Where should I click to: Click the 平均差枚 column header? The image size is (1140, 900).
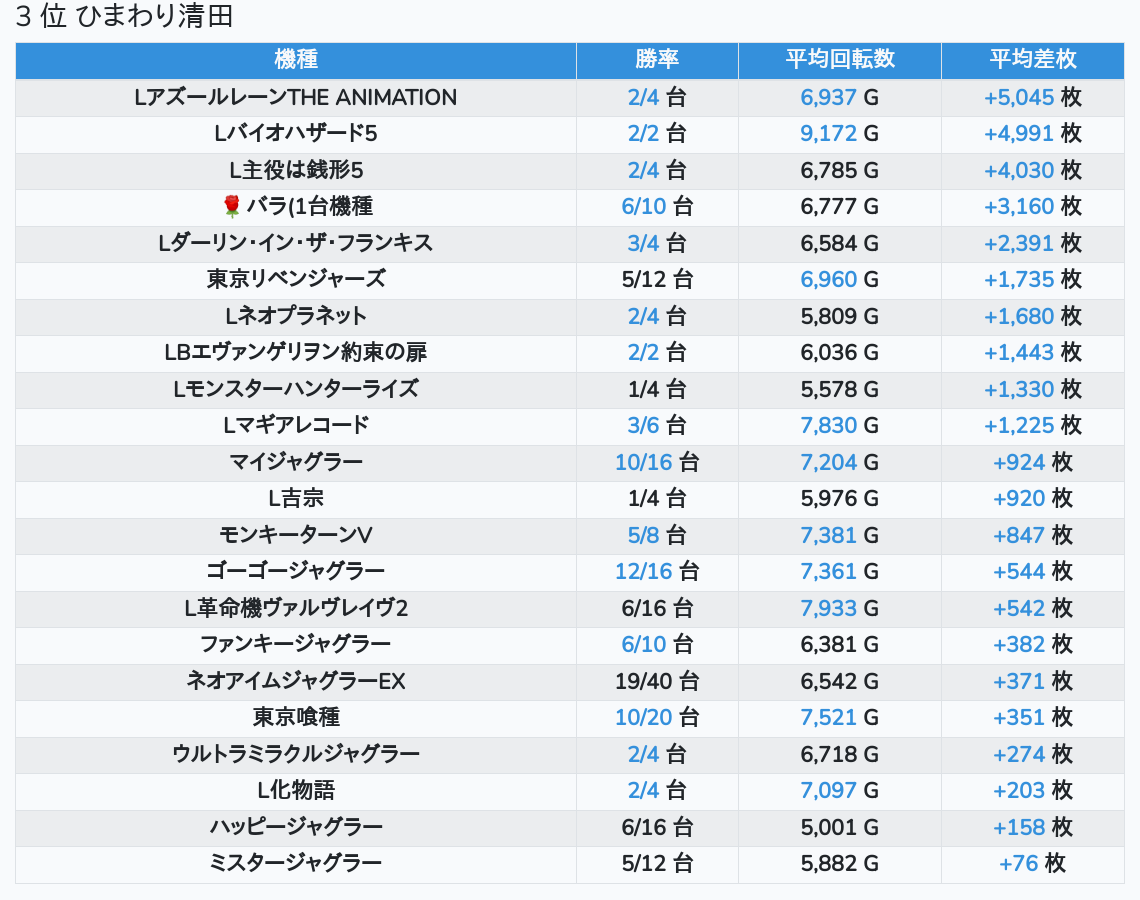point(1032,60)
